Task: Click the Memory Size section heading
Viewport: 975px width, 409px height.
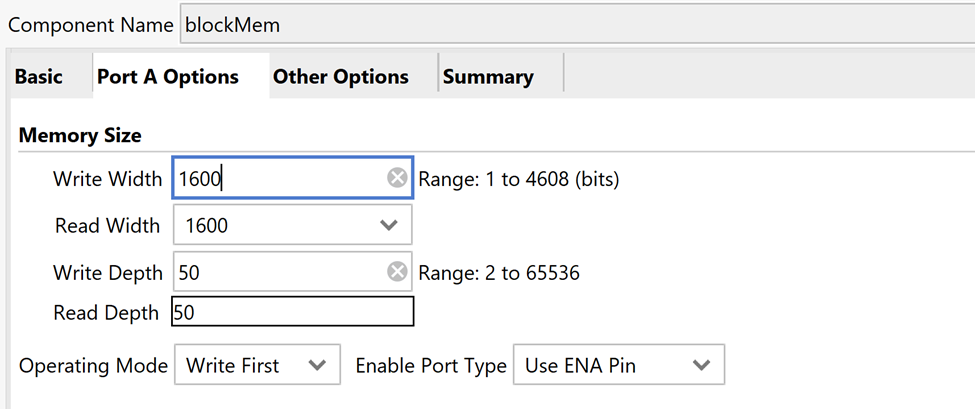Action: pyautogui.click(x=80, y=135)
